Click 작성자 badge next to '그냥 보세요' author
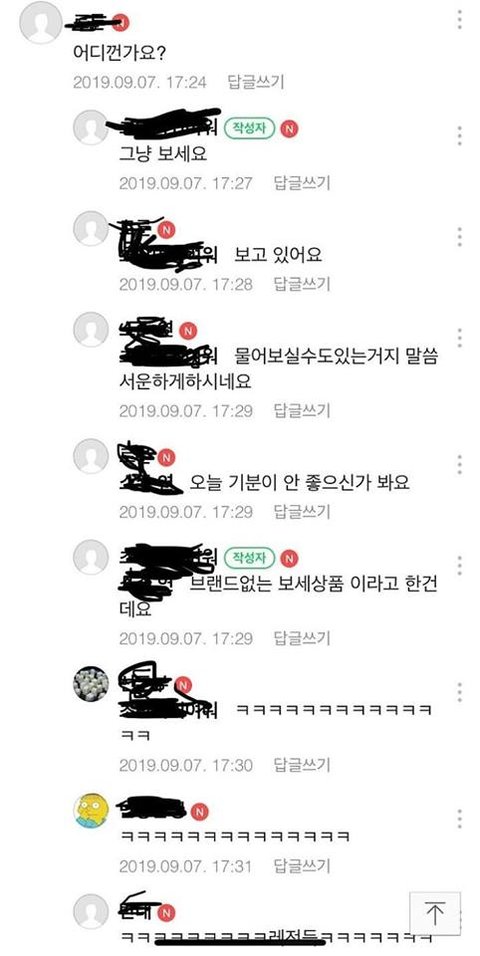The width and height of the screenshot is (480, 956). coord(250,128)
